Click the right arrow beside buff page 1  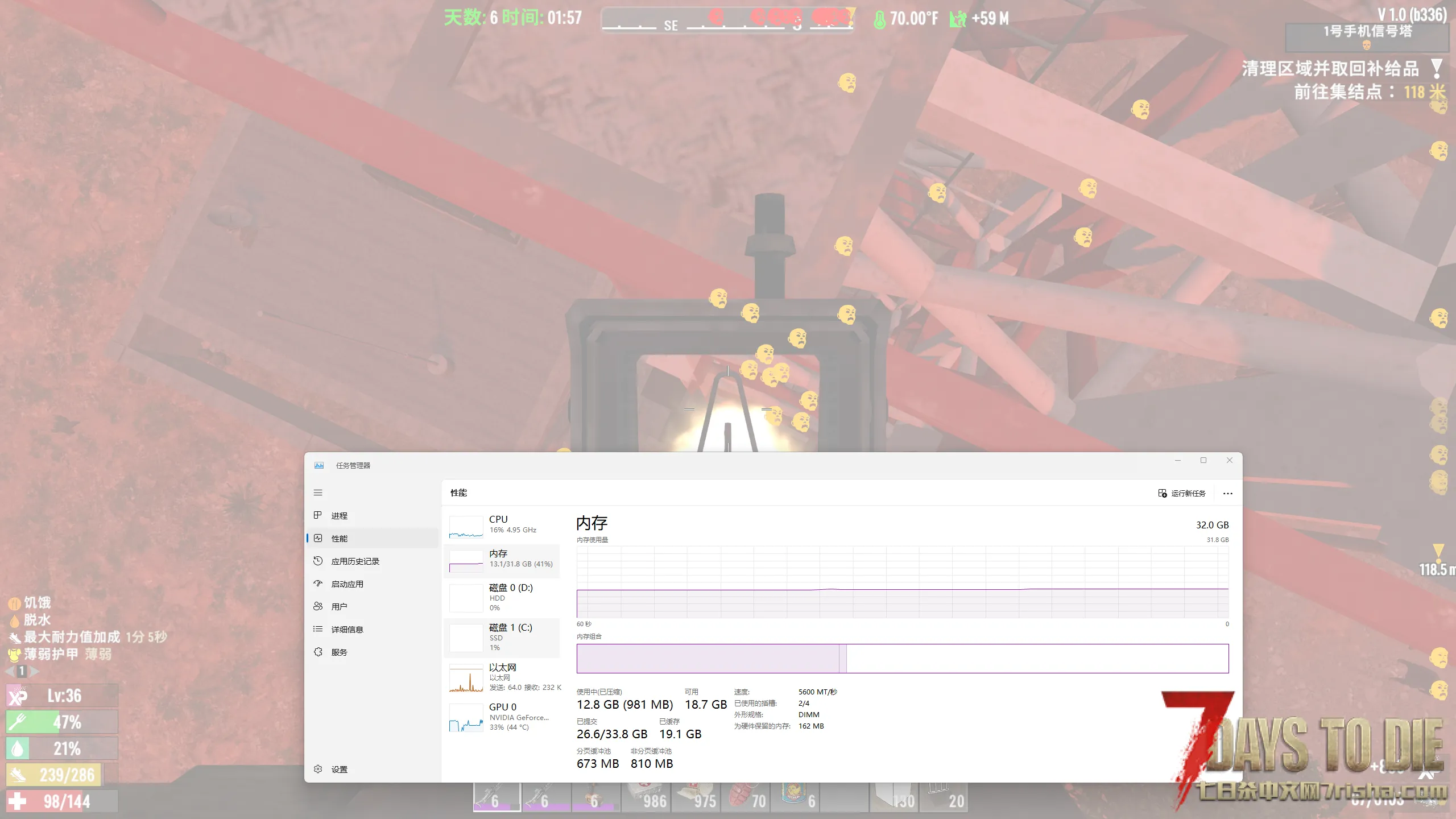[35, 671]
